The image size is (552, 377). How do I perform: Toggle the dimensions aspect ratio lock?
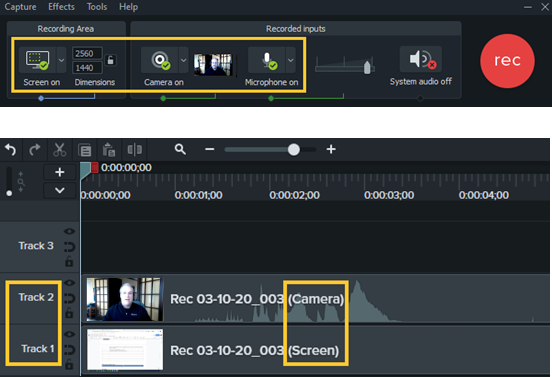point(110,60)
